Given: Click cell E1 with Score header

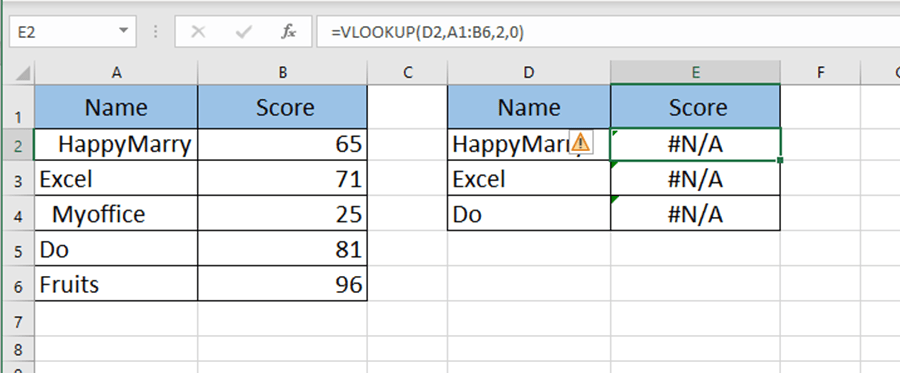Looking at the screenshot, I should [x=696, y=107].
